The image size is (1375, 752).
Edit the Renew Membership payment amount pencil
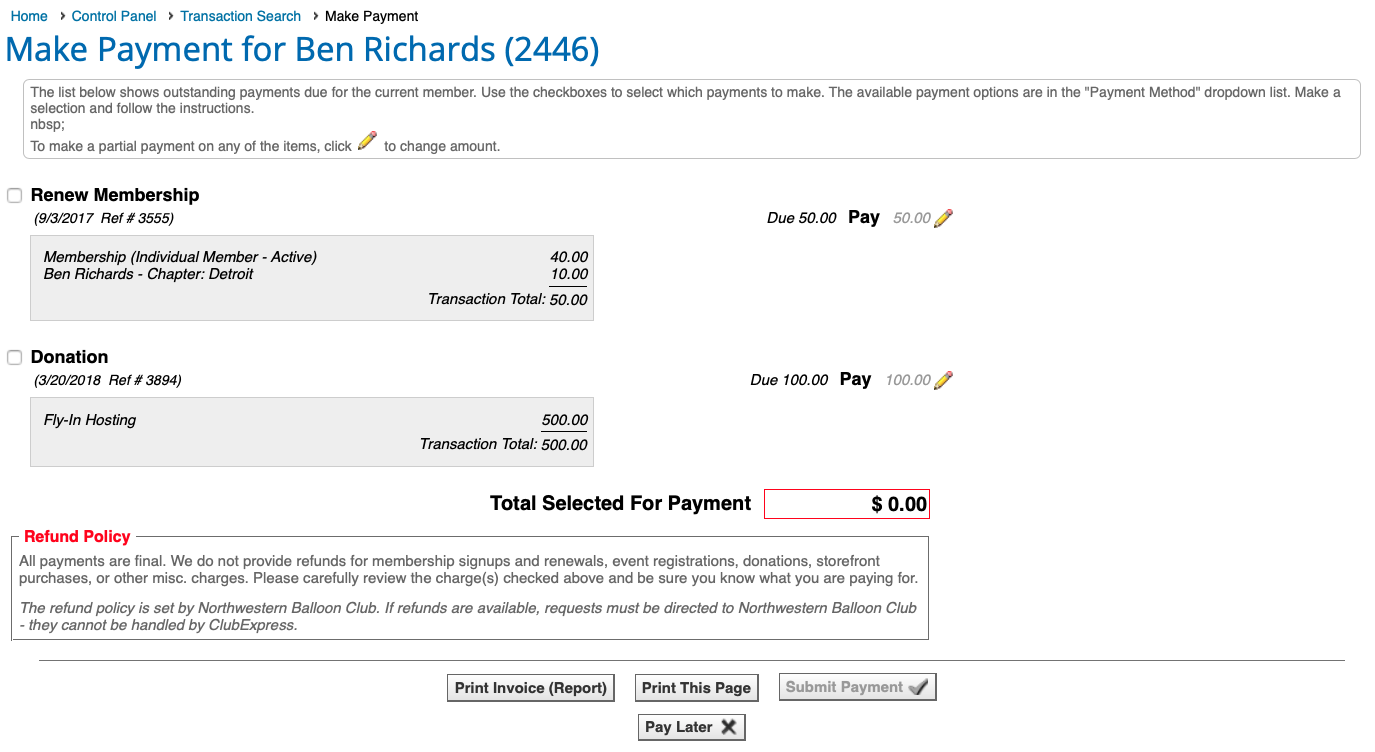tap(944, 217)
